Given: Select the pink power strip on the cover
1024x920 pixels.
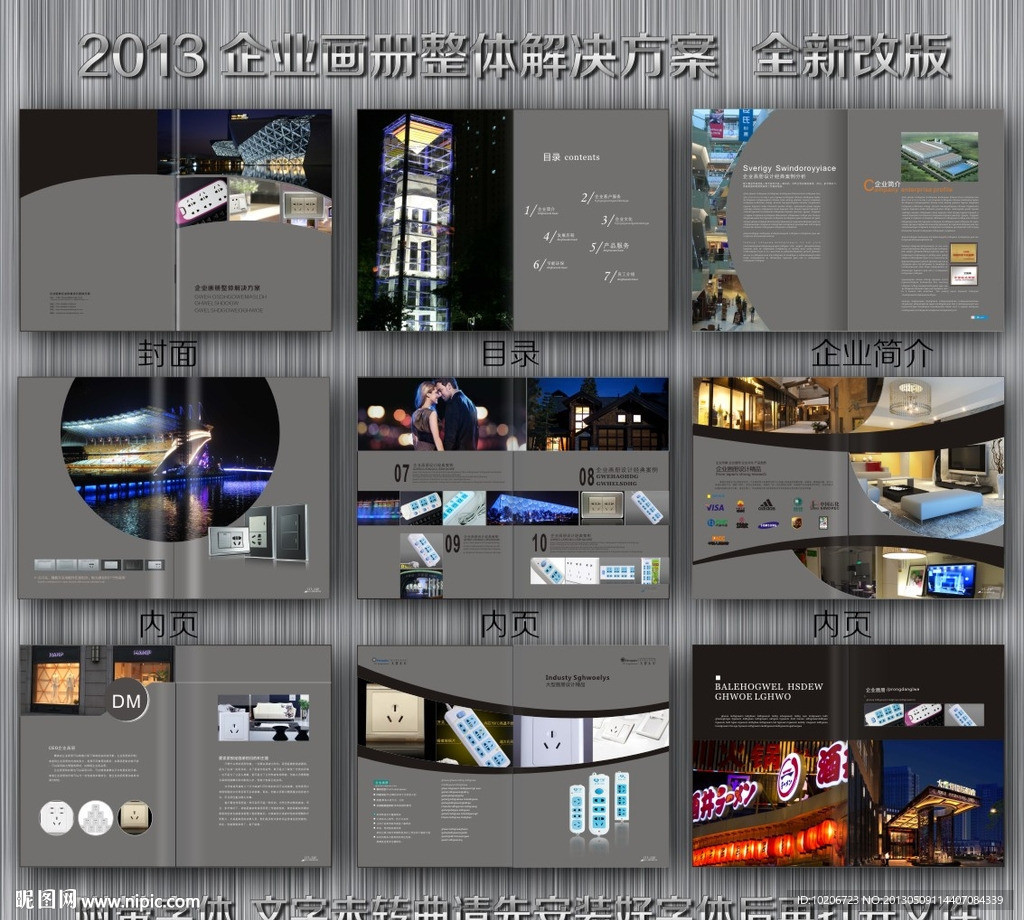Looking at the screenshot, I should point(201,200).
